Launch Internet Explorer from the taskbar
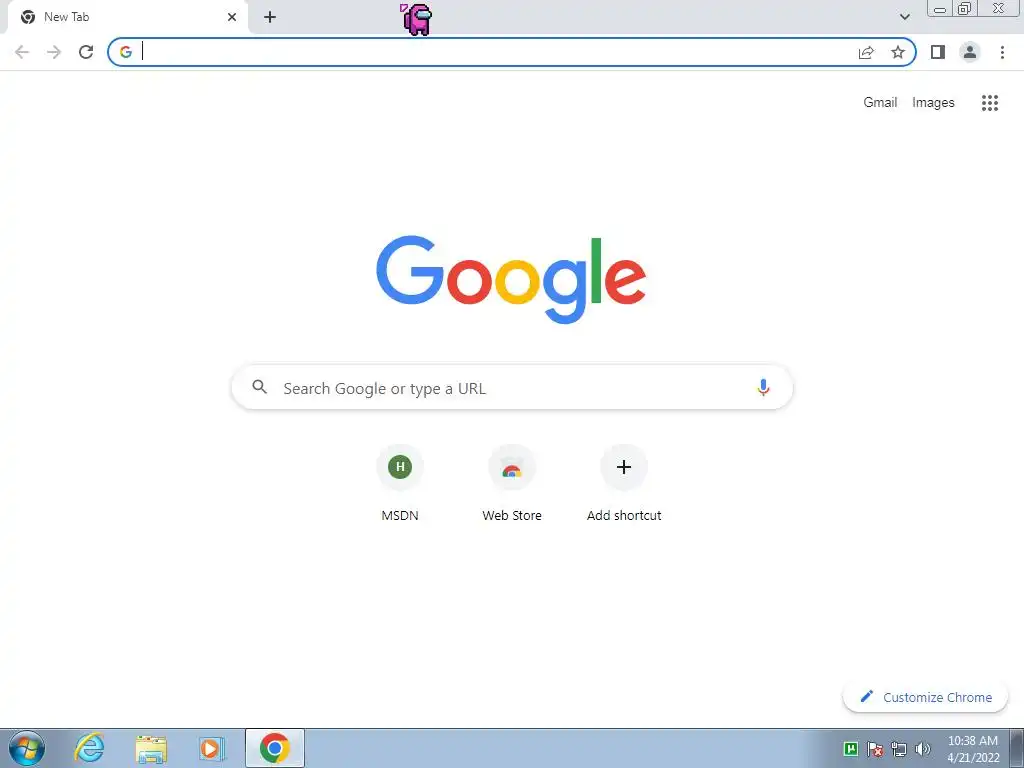1024x768 pixels. (x=89, y=748)
